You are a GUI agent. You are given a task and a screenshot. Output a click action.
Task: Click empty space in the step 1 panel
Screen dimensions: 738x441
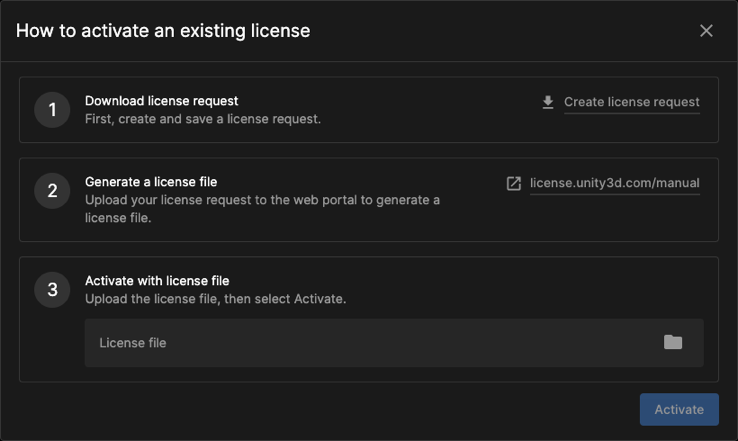click(430, 110)
